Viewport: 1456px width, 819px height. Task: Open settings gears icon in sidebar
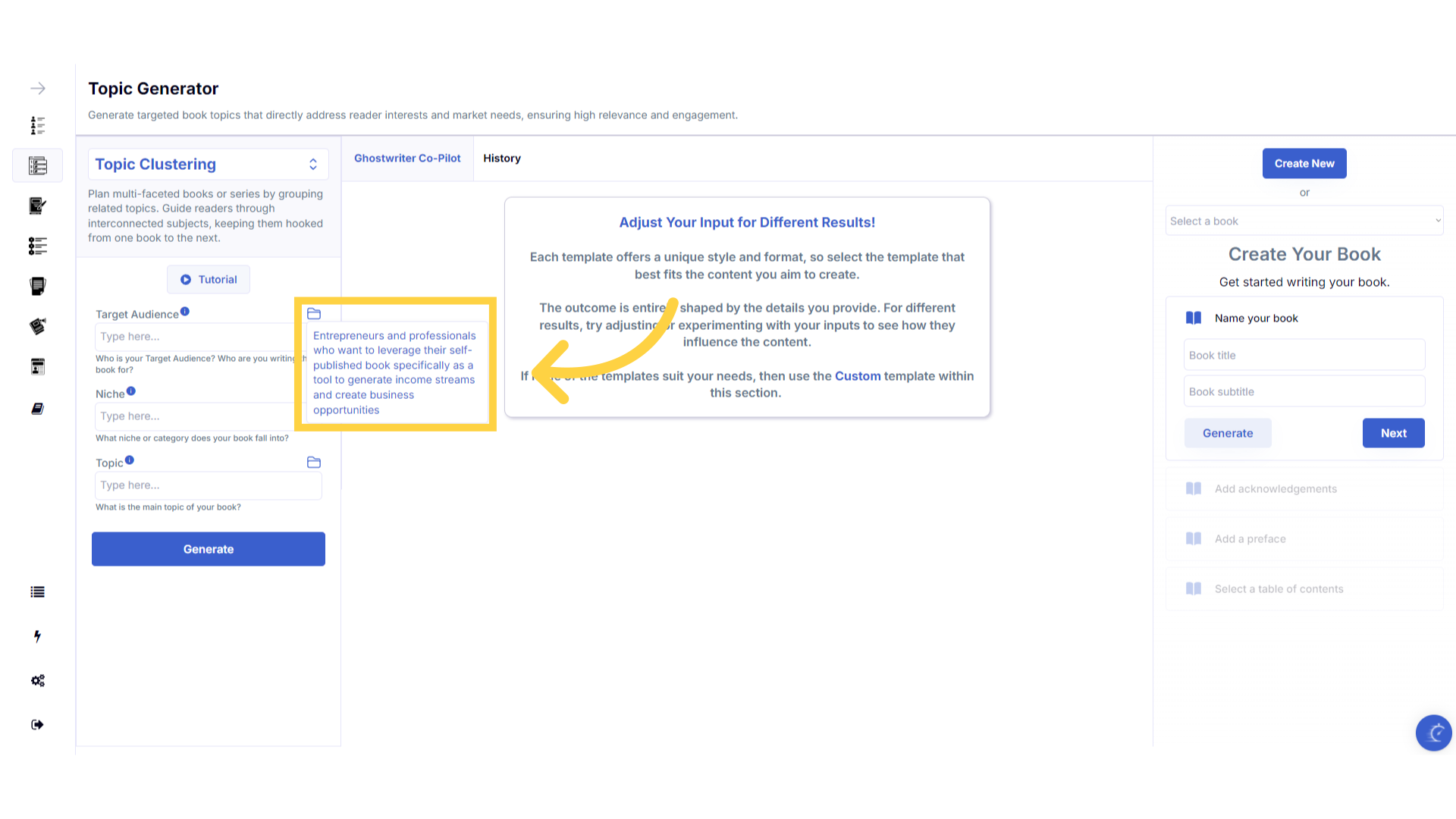click(x=38, y=681)
